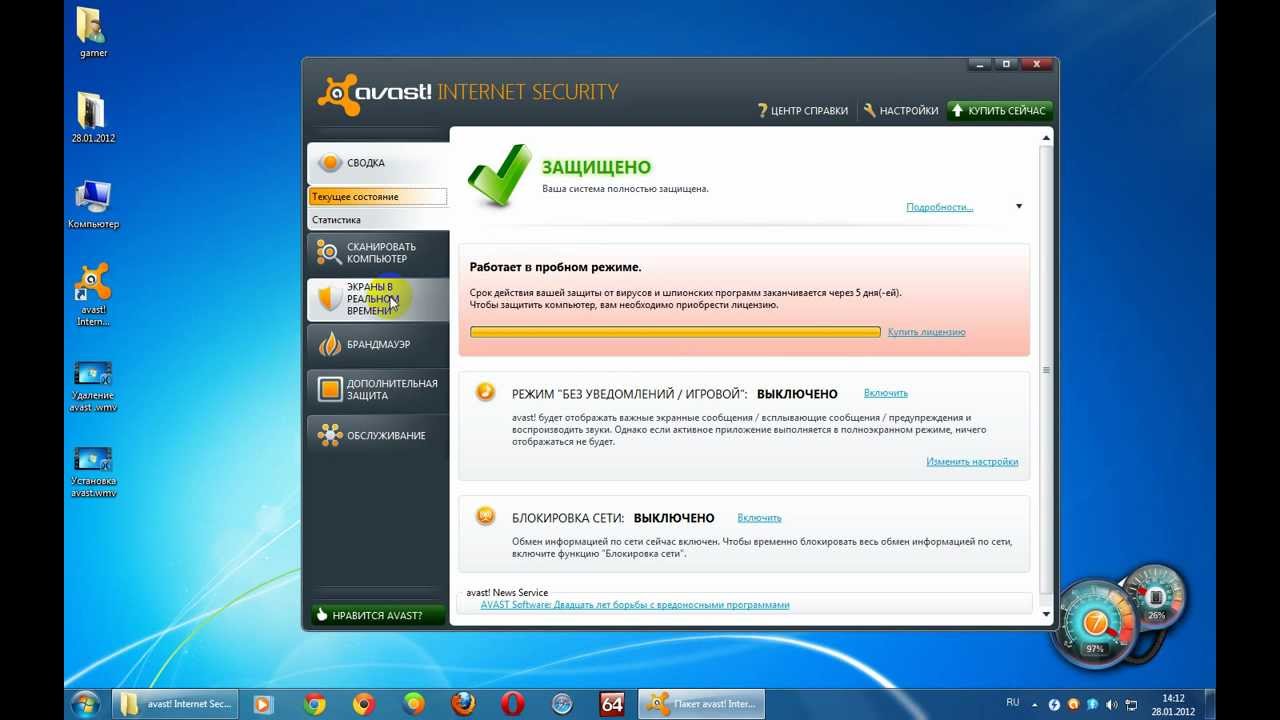
Task: Launch Safari compass icon in taskbar
Action: coord(562,704)
